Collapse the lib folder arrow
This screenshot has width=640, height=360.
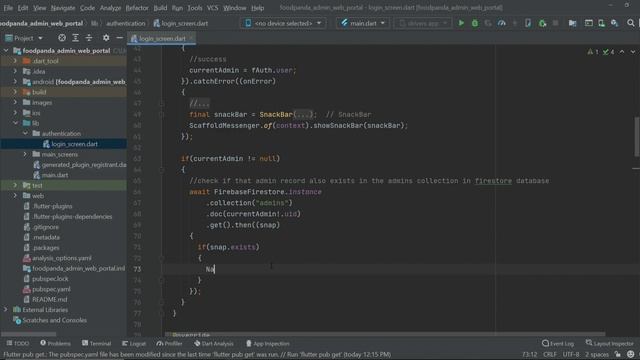coord(16,123)
